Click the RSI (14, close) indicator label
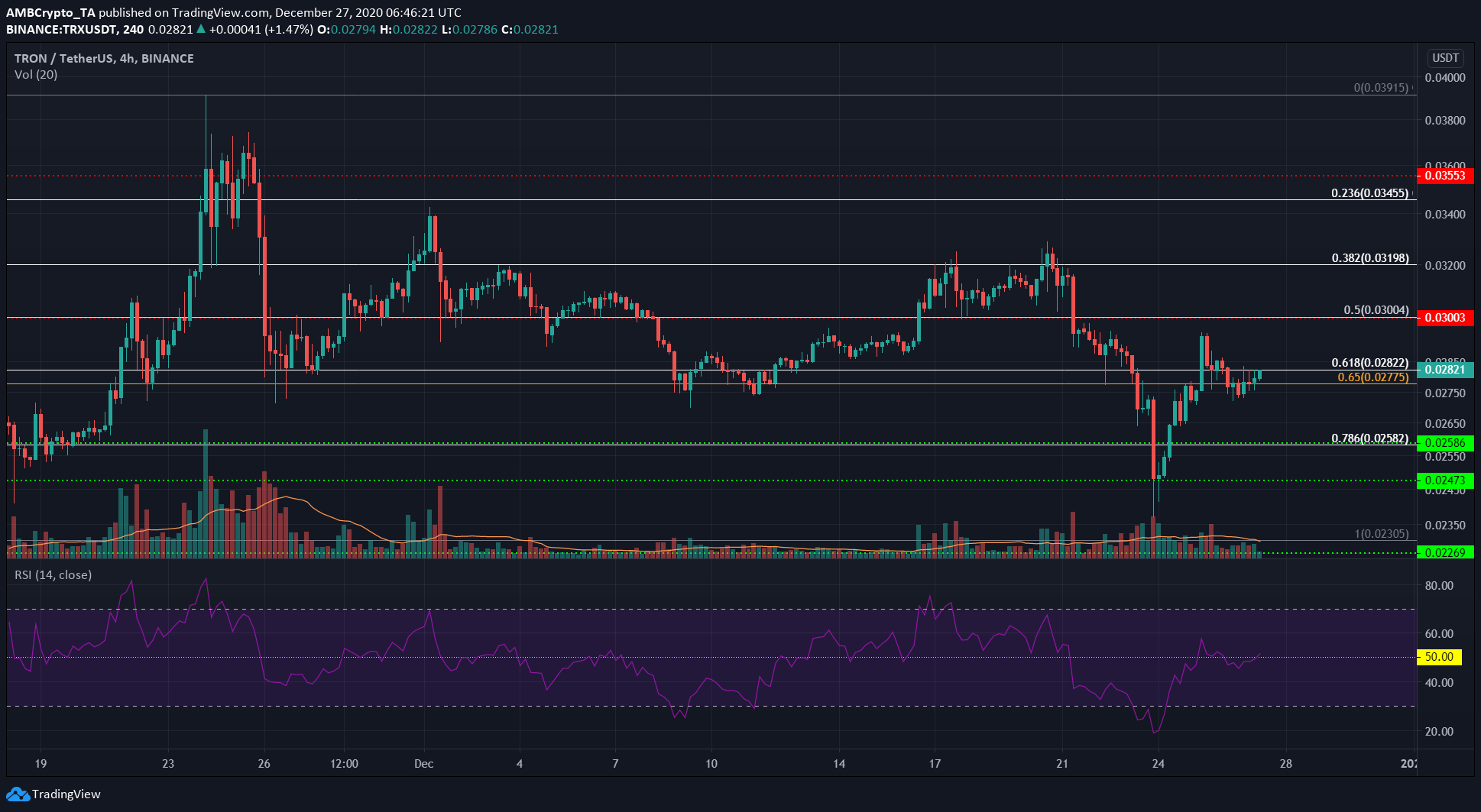Viewport: 1481px width, 812px height. click(x=53, y=574)
